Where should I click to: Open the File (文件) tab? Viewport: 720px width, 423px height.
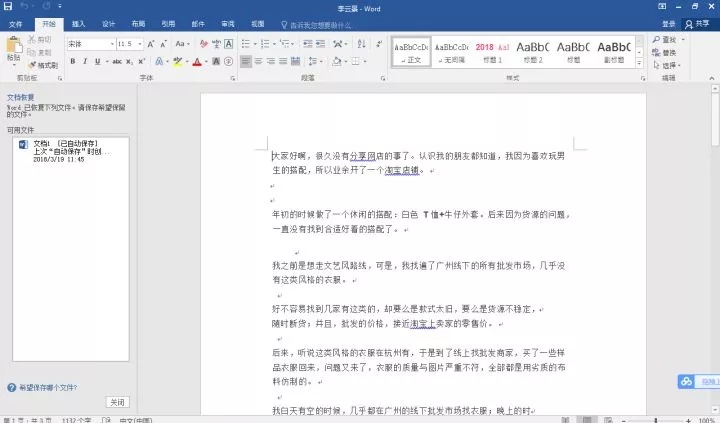pyautogui.click(x=15, y=24)
